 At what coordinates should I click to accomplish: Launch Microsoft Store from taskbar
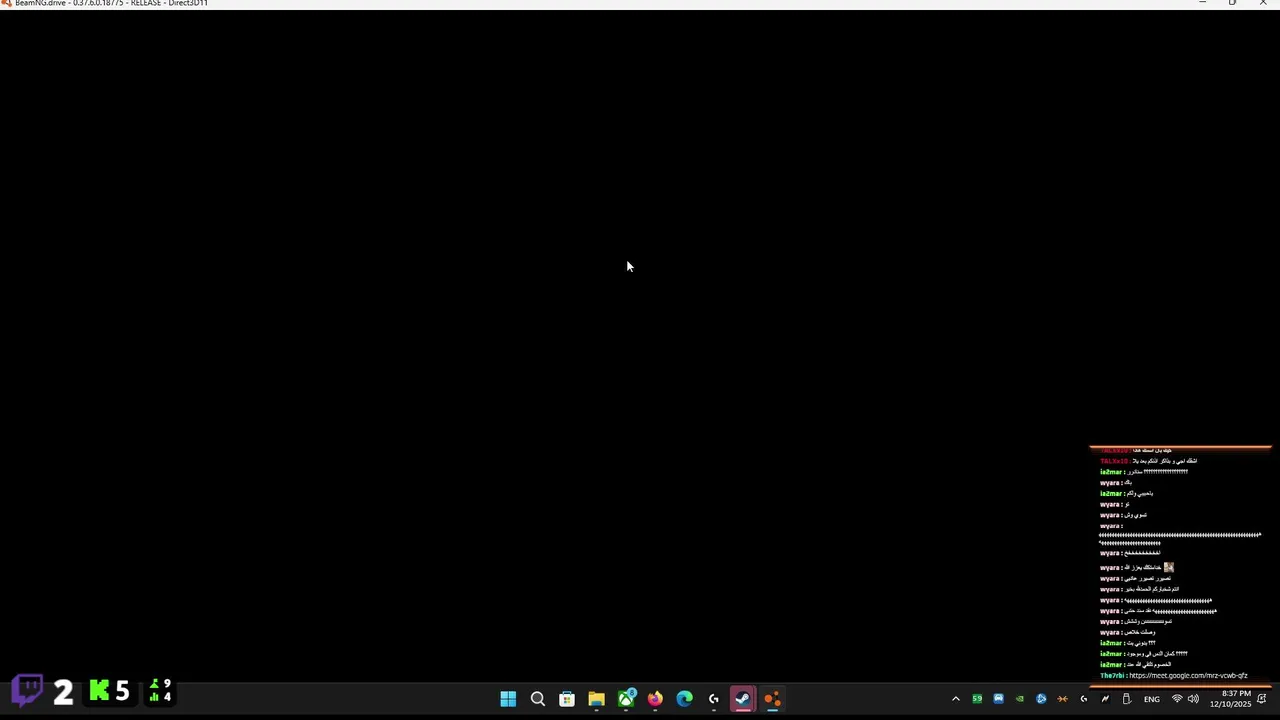(567, 699)
